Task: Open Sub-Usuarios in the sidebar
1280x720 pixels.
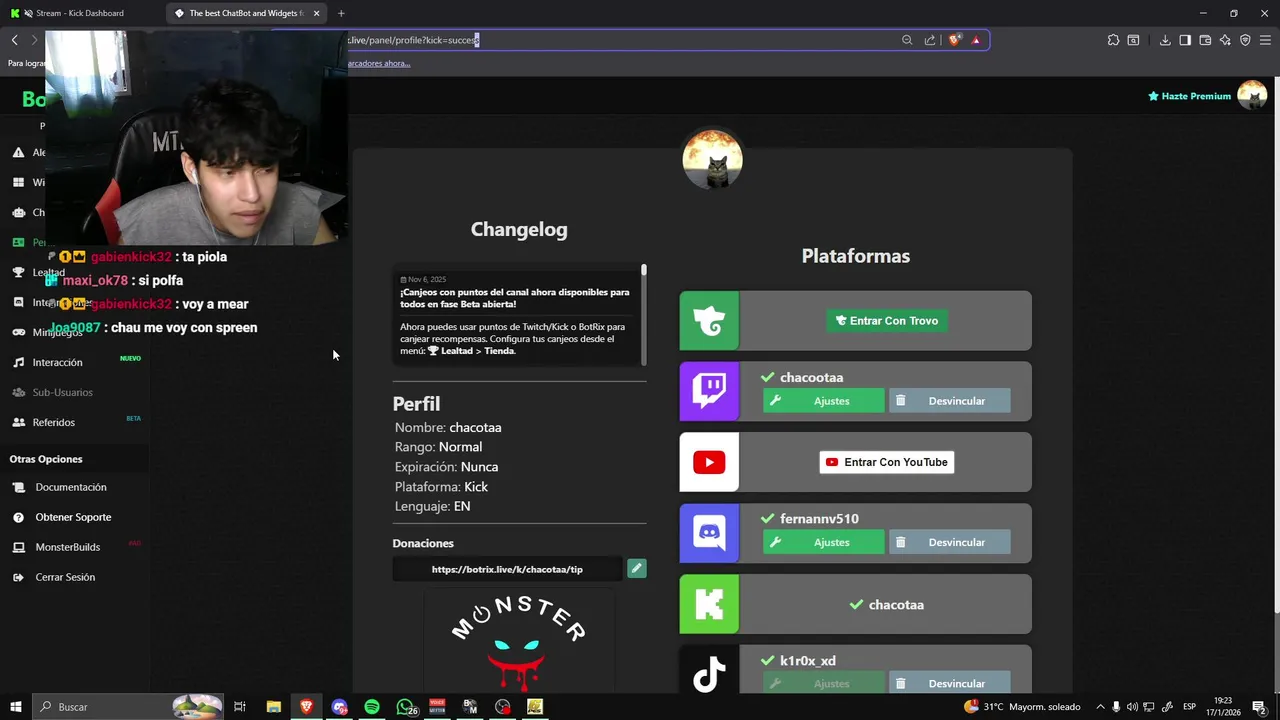Action: point(62,392)
